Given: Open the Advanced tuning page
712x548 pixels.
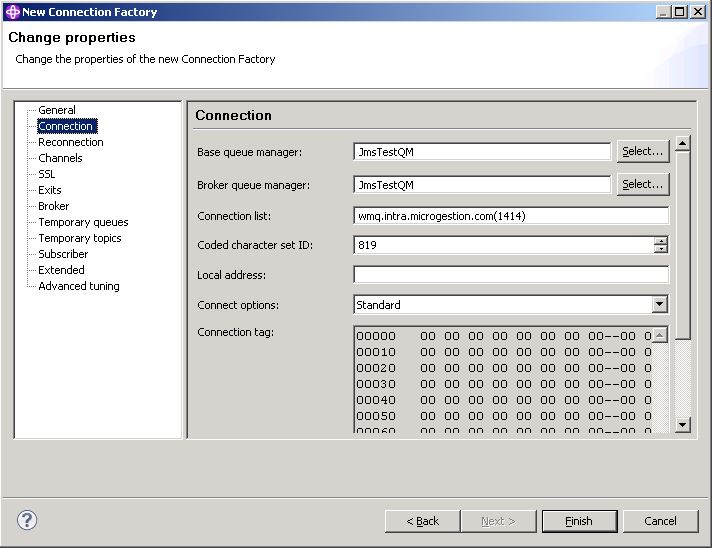Looking at the screenshot, I should pyautogui.click(x=79, y=286).
